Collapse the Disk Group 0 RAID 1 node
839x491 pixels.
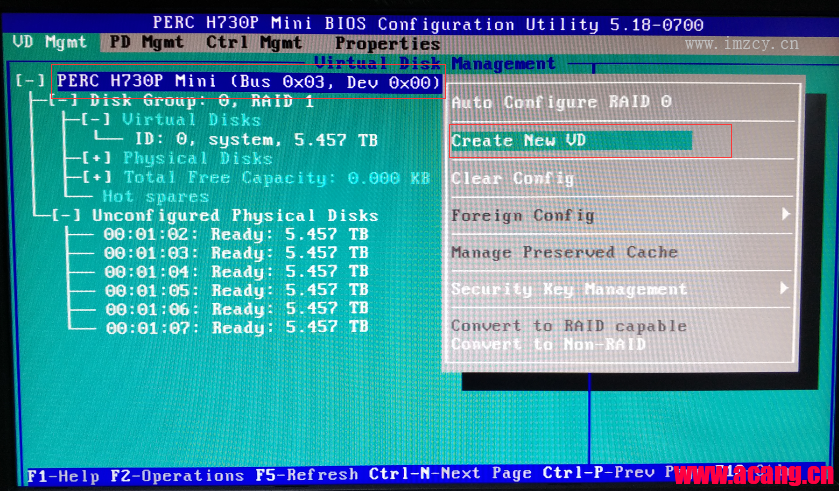coord(64,101)
